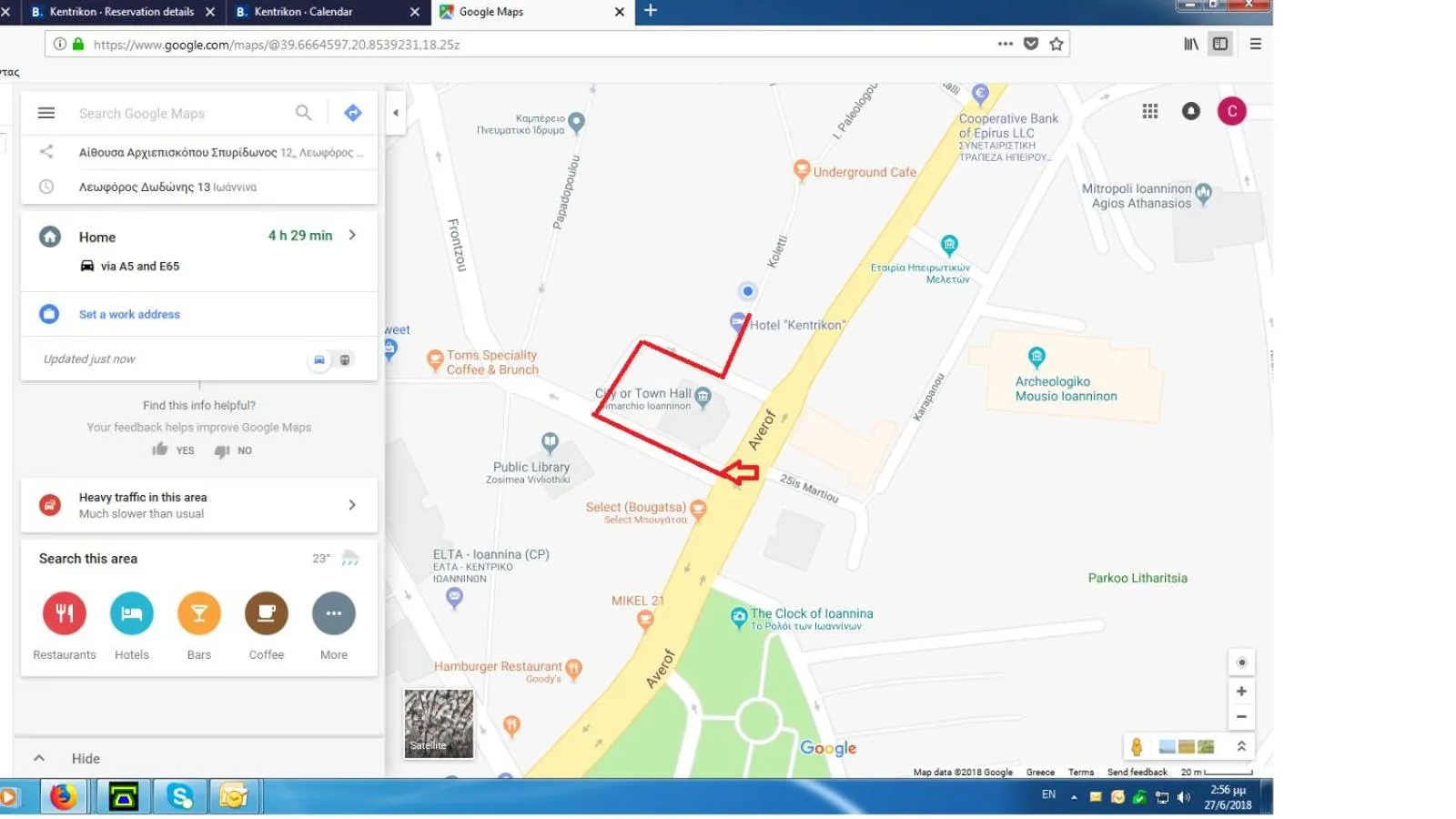
Task: Switch to Kentrikon Calendar tab
Action: pos(303,12)
